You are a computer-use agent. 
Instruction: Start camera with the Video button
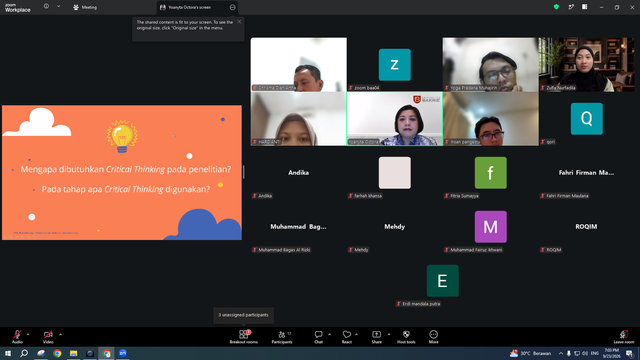[x=48, y=337]
